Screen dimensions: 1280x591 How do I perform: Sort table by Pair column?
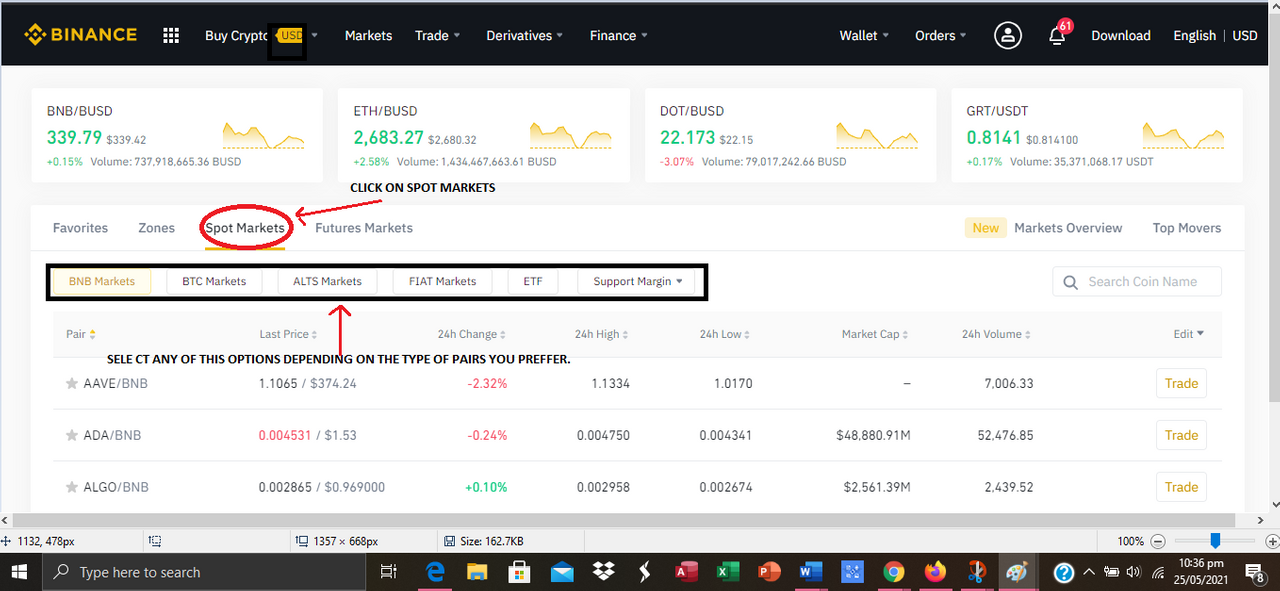(x=81, y=334)
